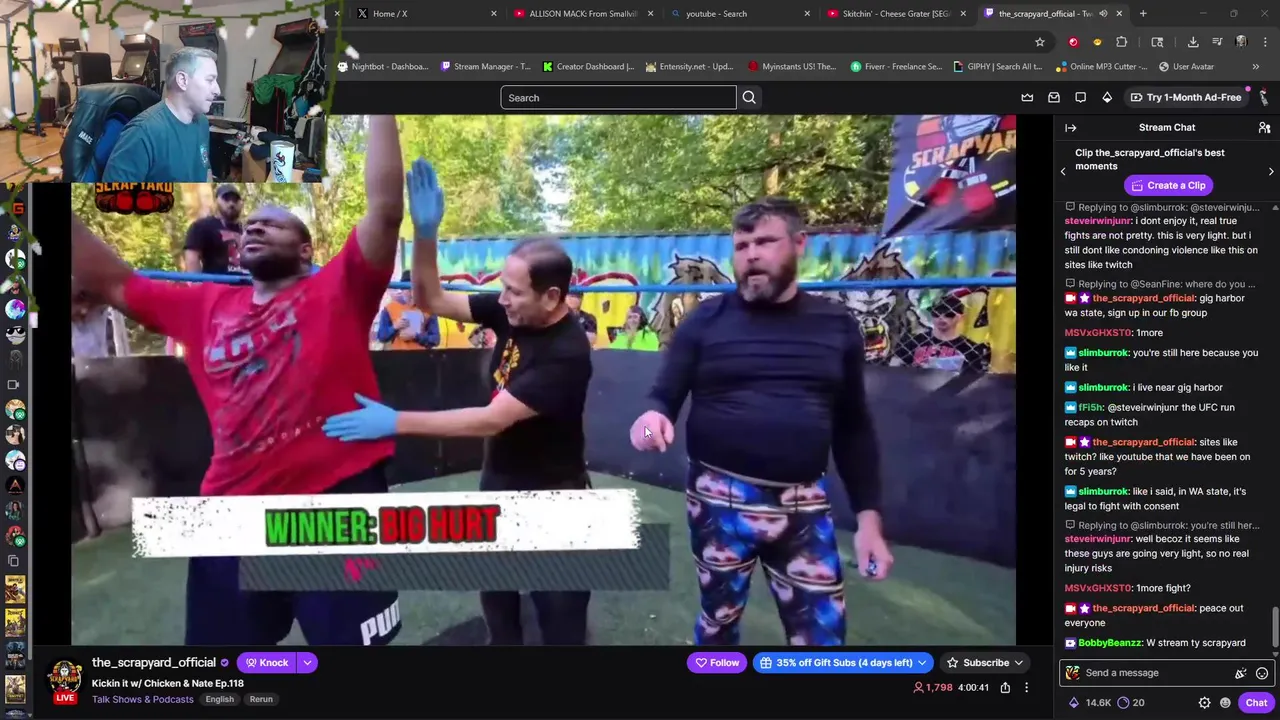Screen dimensions: 1280x720
Task: Go to previous chat highlight with left chevron
Action: click(x=1063, y=171)
